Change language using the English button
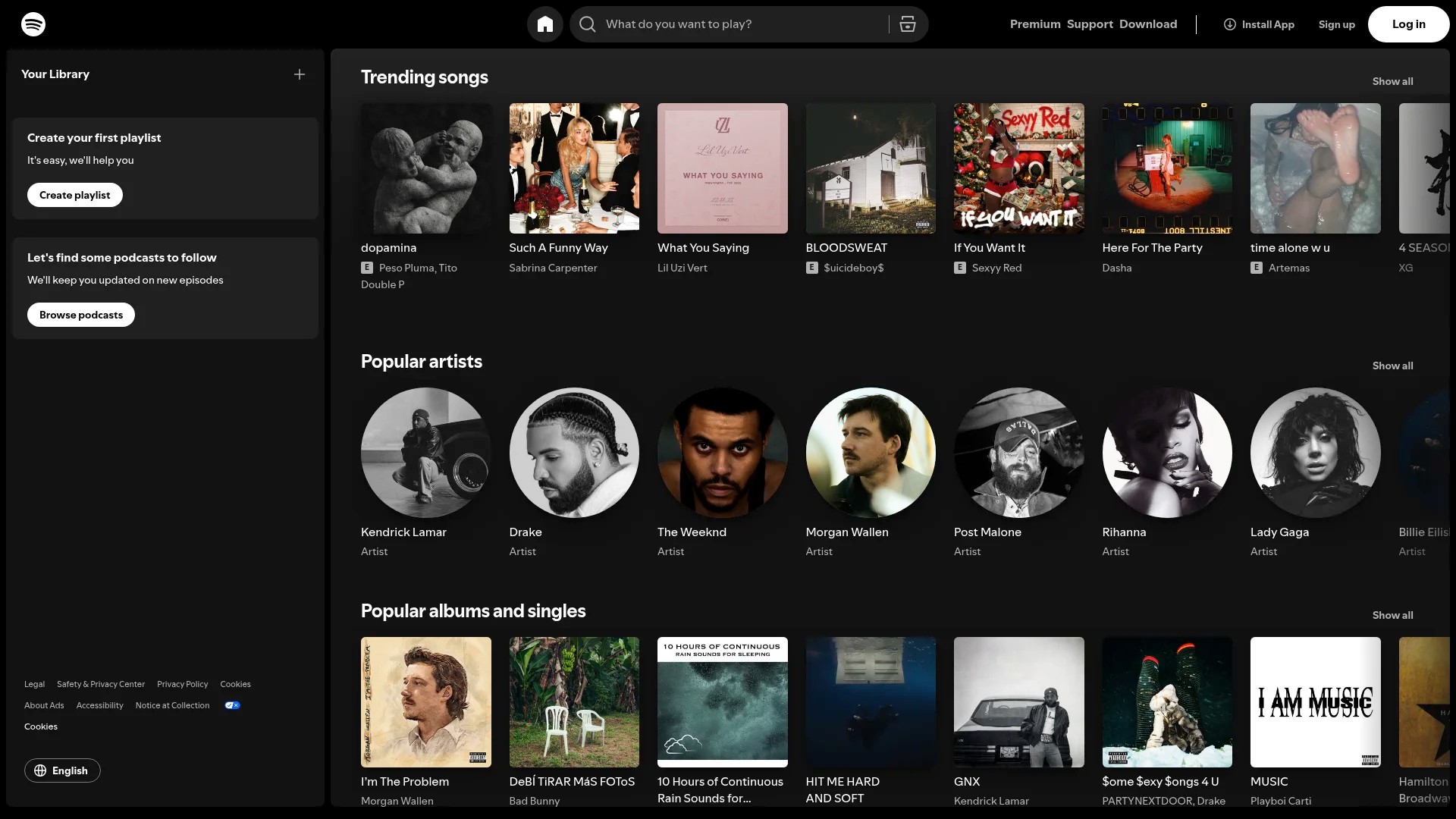Image resolution: width=1456 pixels, height=819 pixels. pyautogui.click(x=62, y=770)
